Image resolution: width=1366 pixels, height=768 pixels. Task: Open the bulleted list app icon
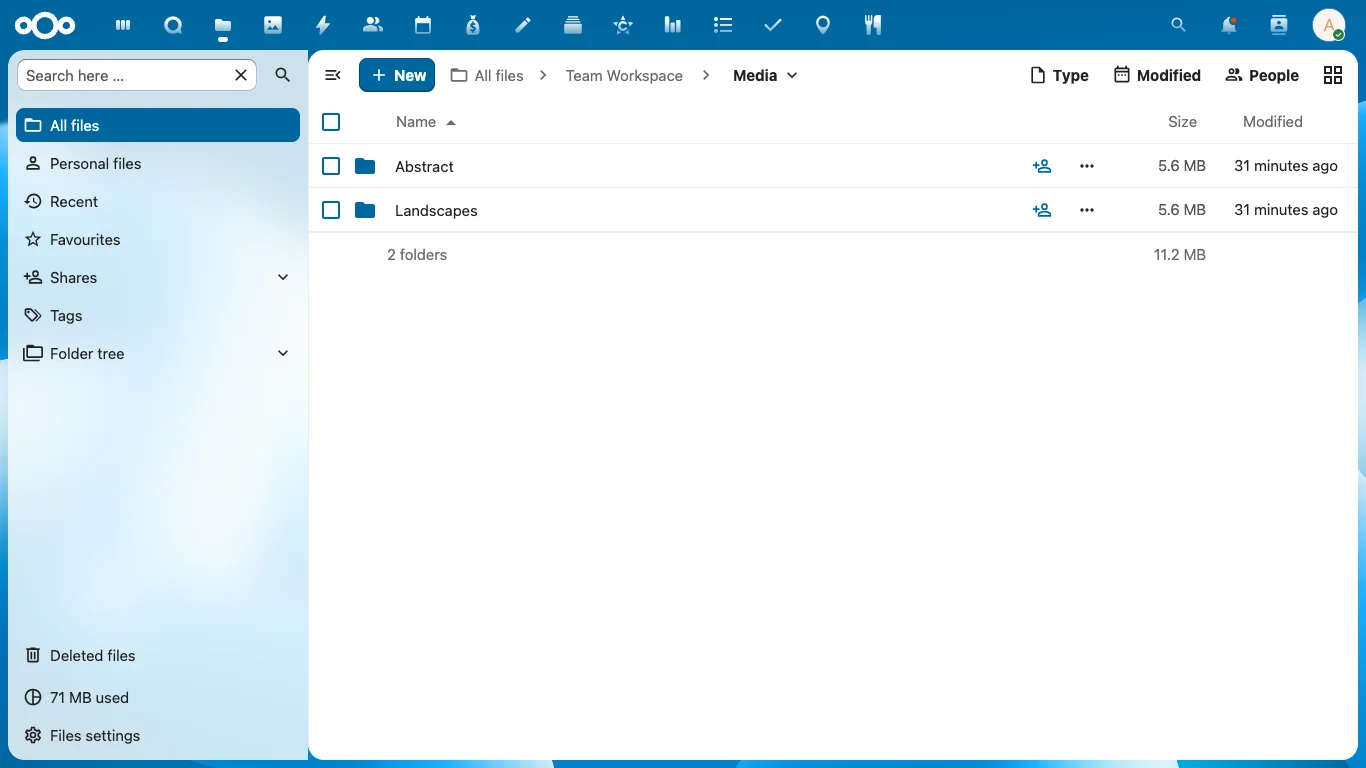723,25
